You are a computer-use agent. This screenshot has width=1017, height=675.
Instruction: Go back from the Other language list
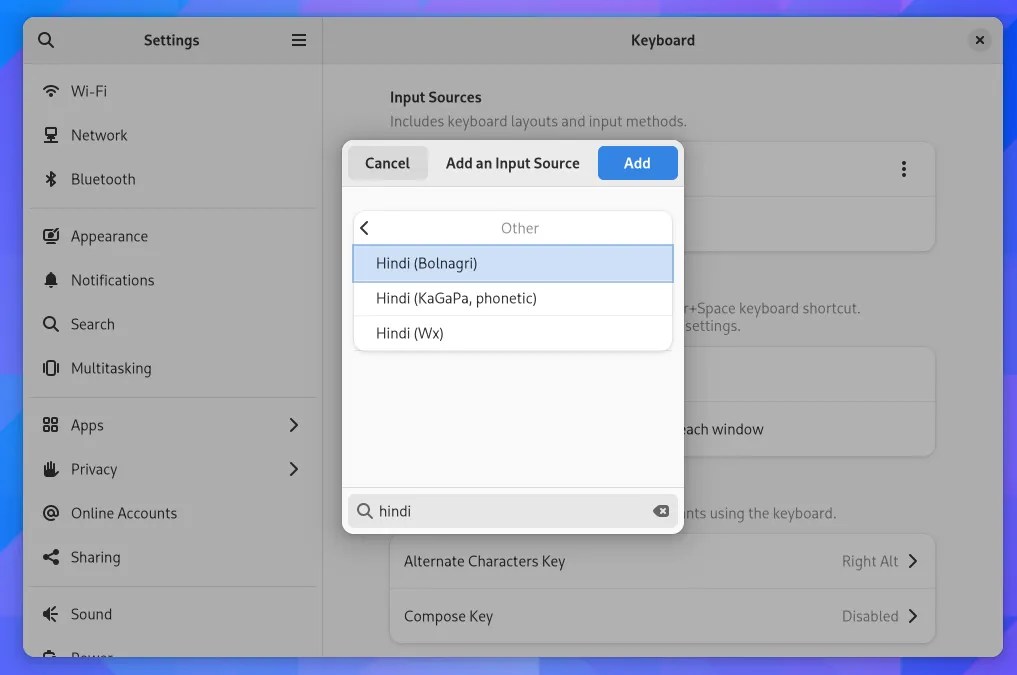pyautogui.click(x=364, y=227)
